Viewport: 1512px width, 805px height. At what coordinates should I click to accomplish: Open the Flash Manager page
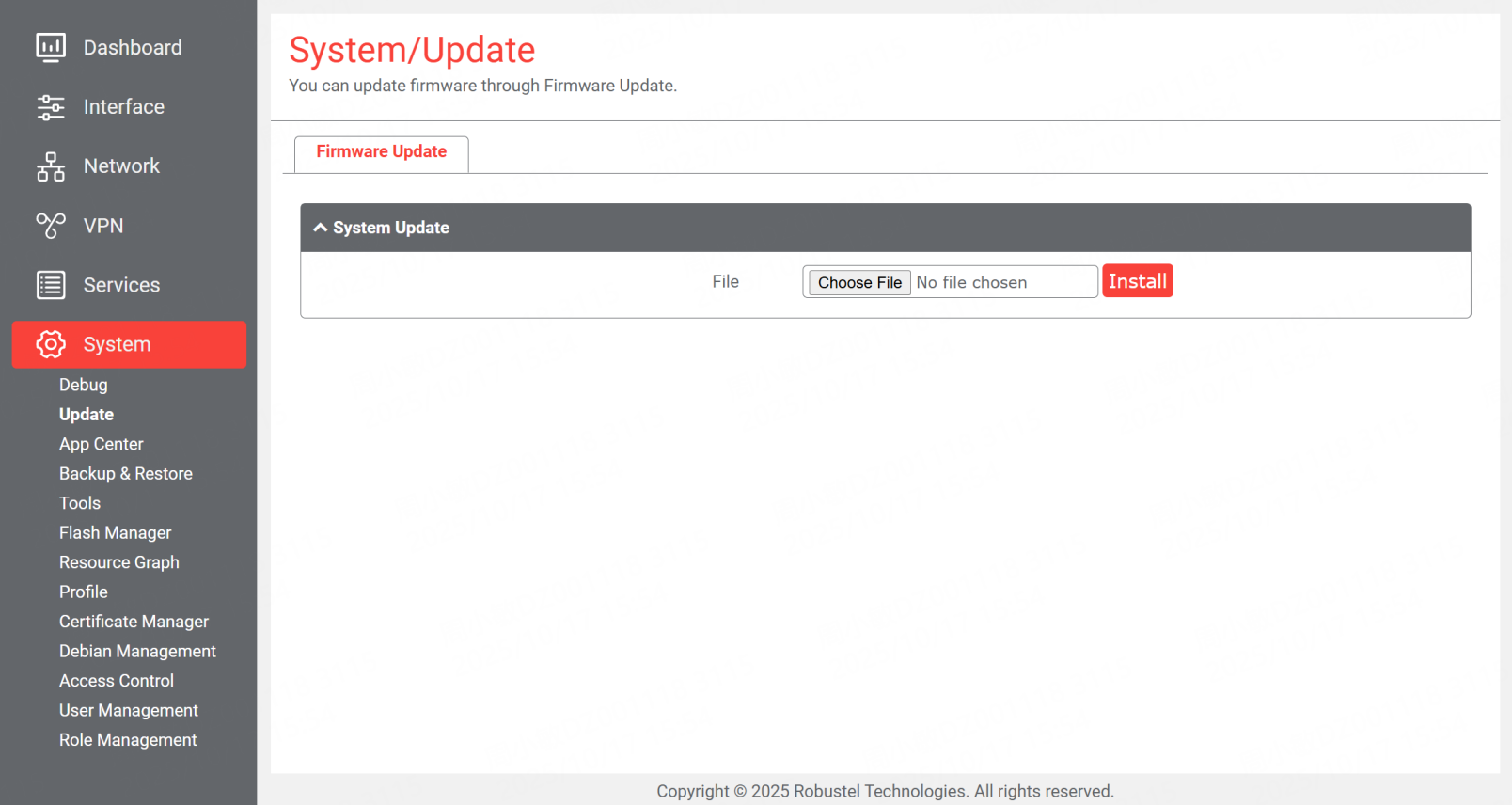[x=116, y=533]
